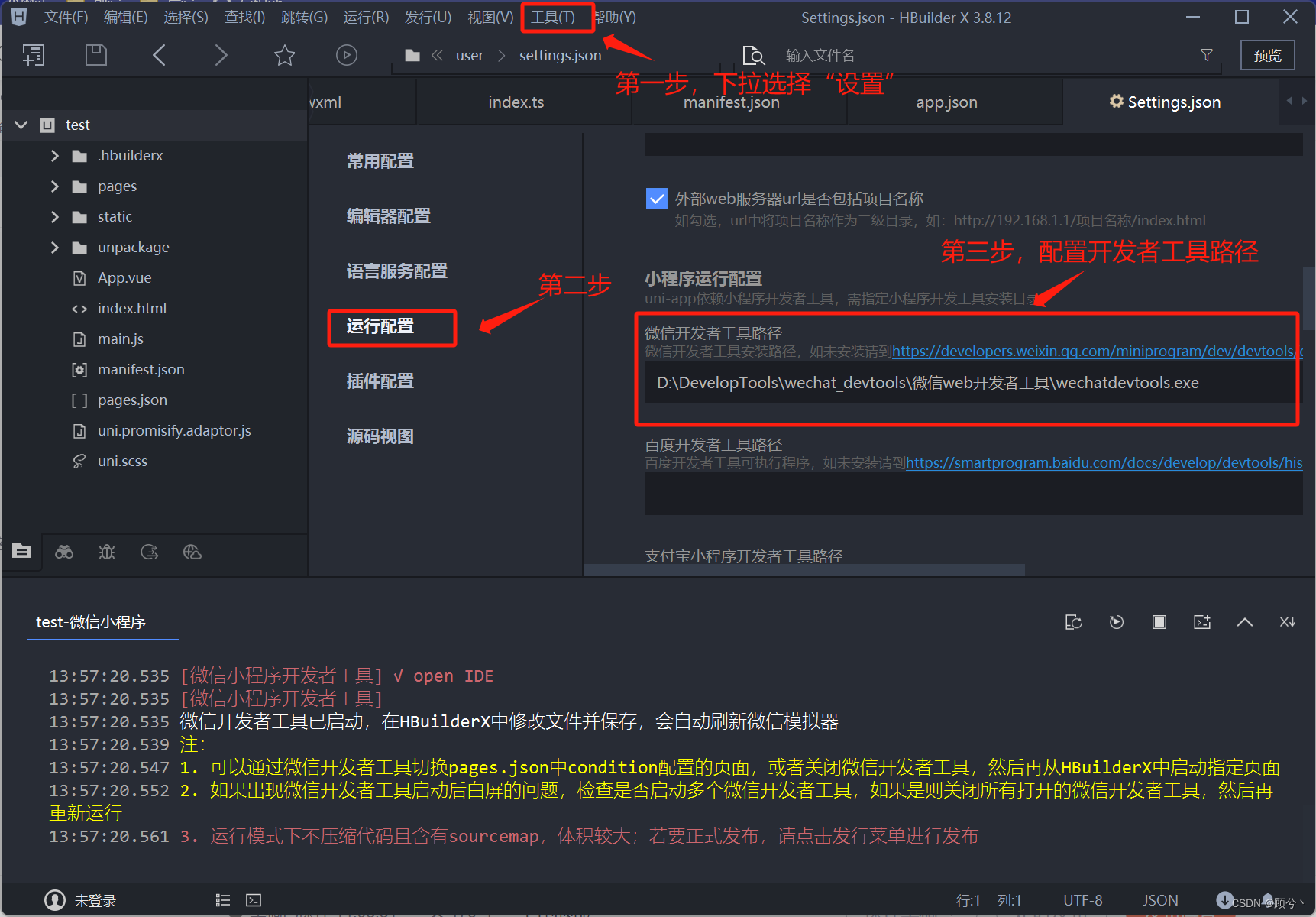Open the 选择(S) menu
Screen dimensions: 1316x917
186,17
